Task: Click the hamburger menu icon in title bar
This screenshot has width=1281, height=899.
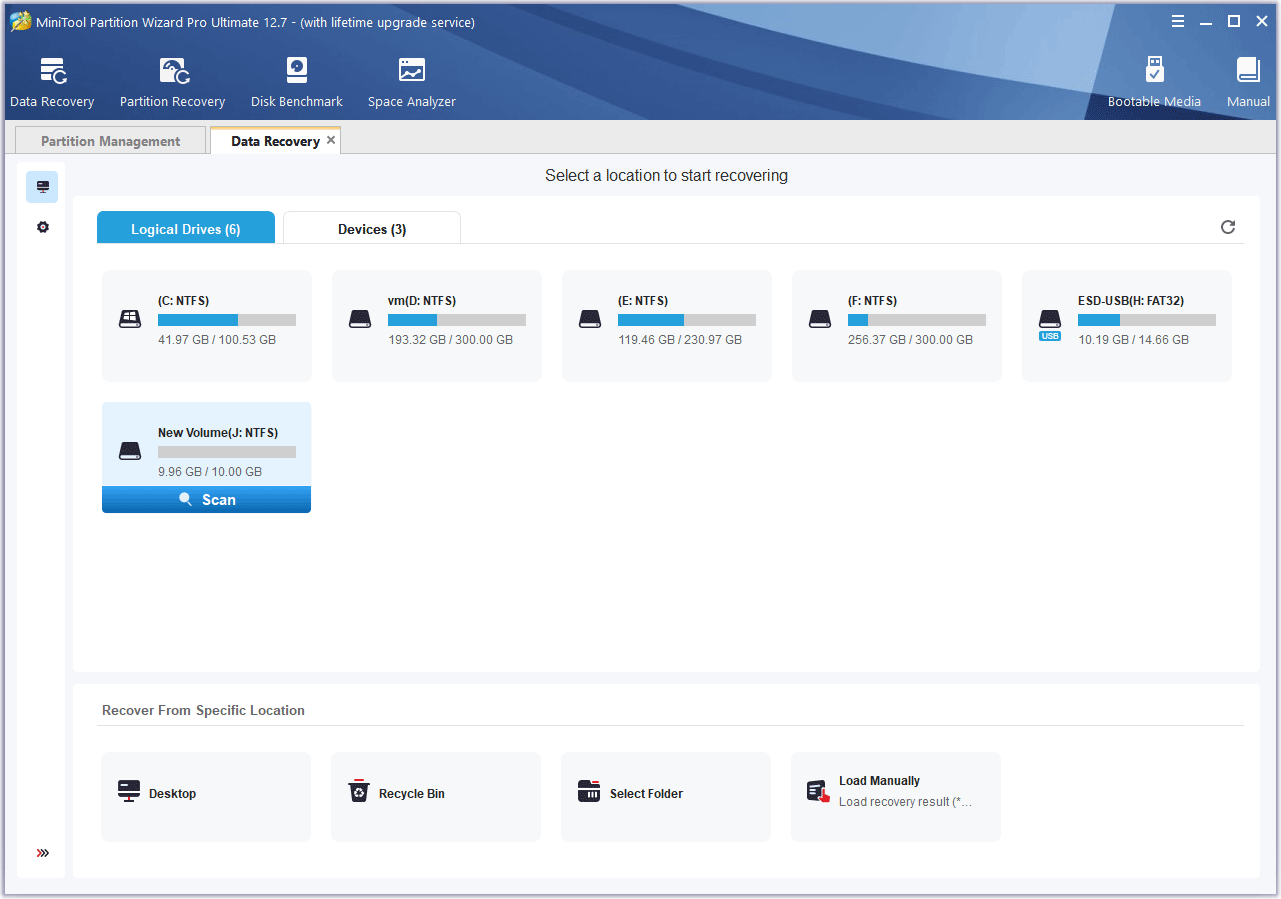Action: coord(1178,21)
